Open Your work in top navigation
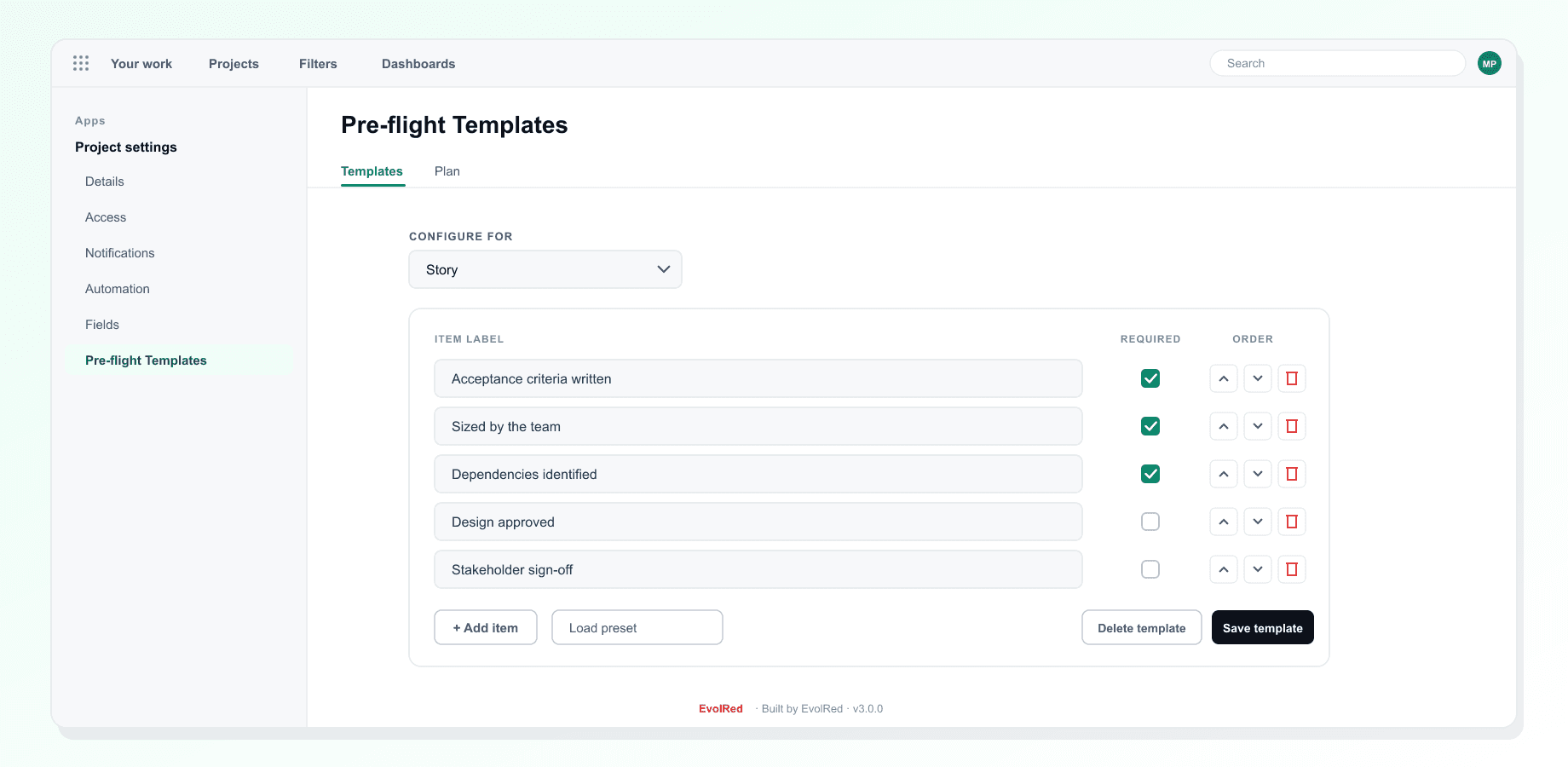The height and width of the screenshot is (767, 1568). click(141, 64)
